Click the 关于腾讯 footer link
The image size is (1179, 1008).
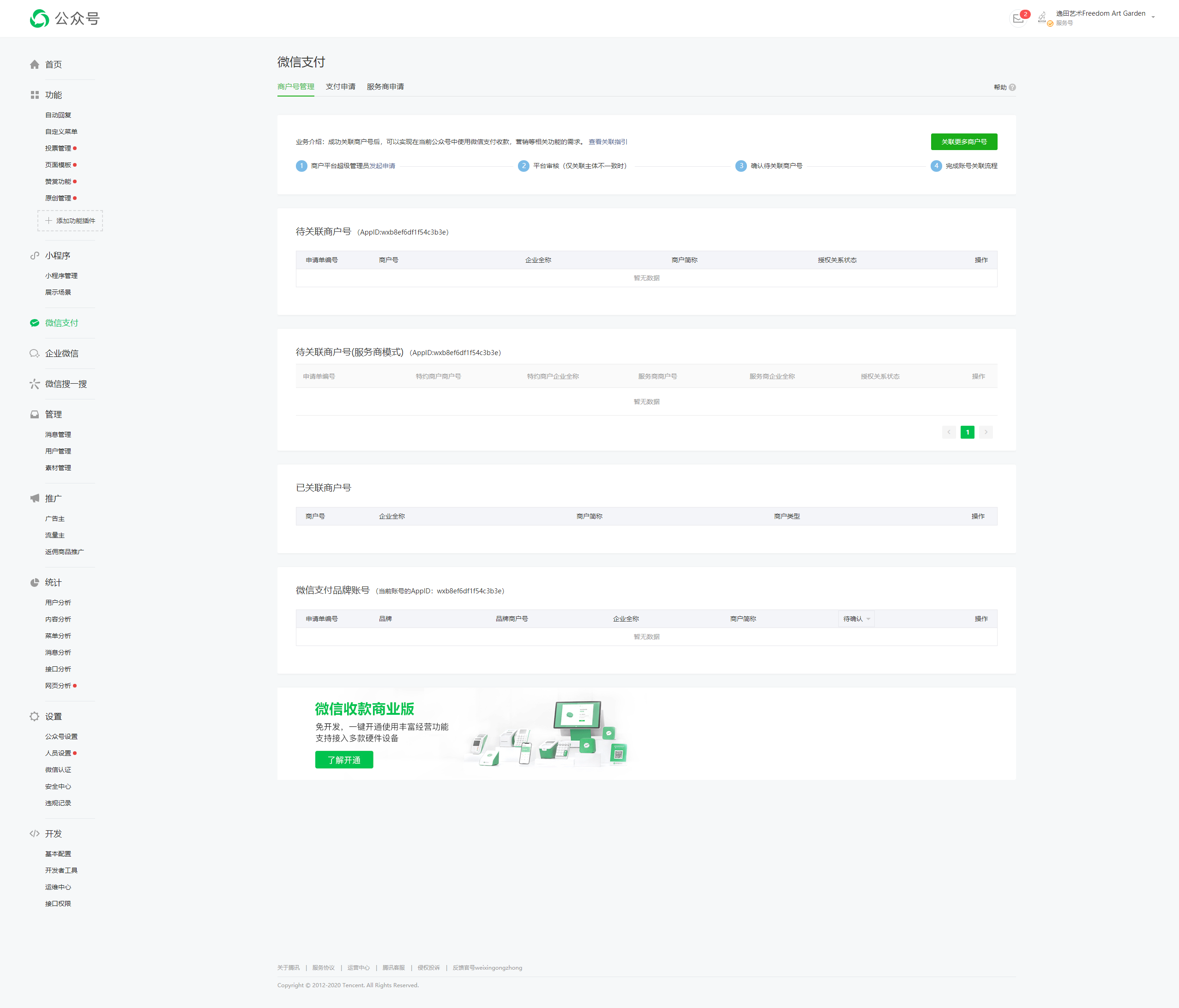pos(289,967)
